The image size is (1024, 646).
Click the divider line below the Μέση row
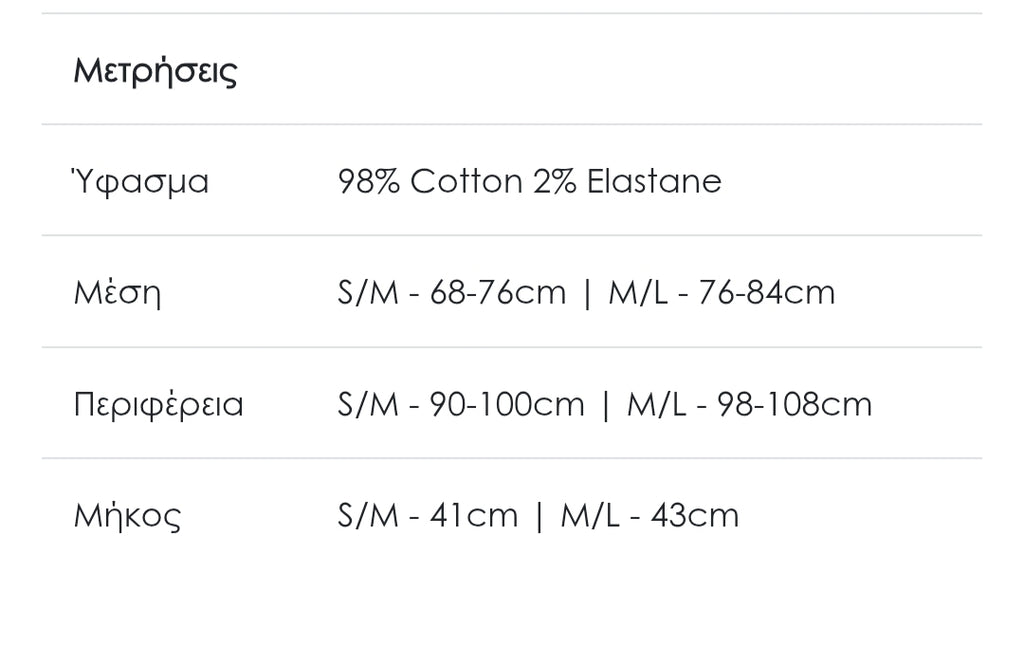coord(512,348)
